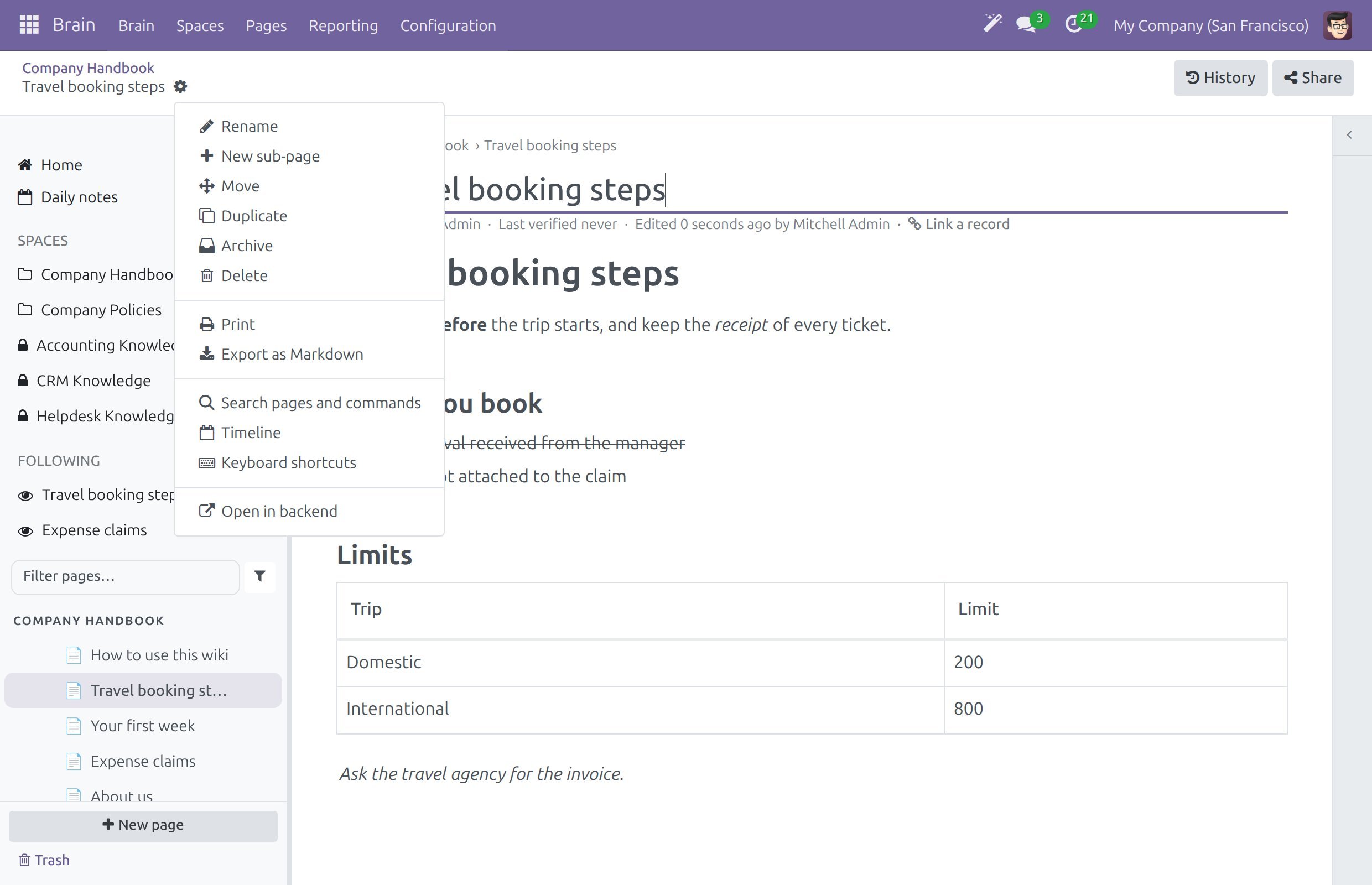The height and width of the screenshot is (885, 1372).
Task: Click the download icon for Export as Markdown
Action: coord(206,353)
